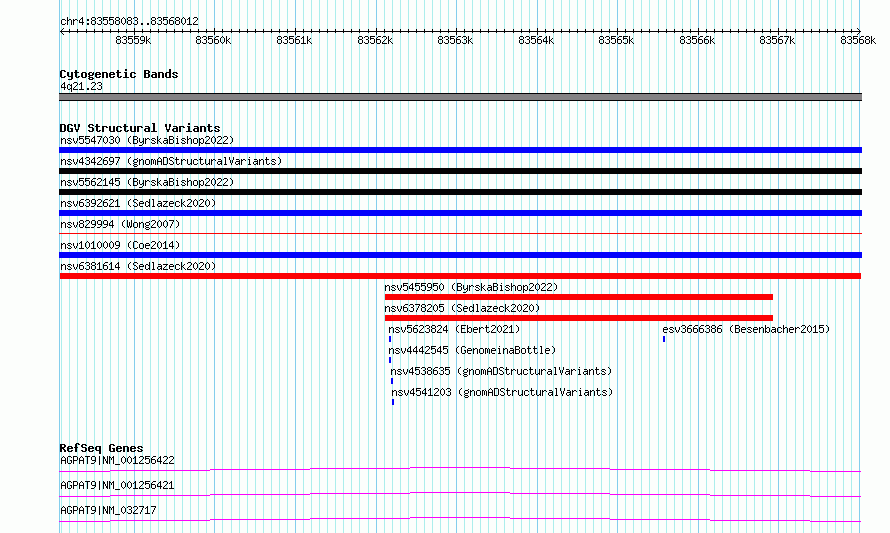Click the nsv829994 (Wong2007) label
This screenshot has height=533, width=890.
(x=120, y=224)
